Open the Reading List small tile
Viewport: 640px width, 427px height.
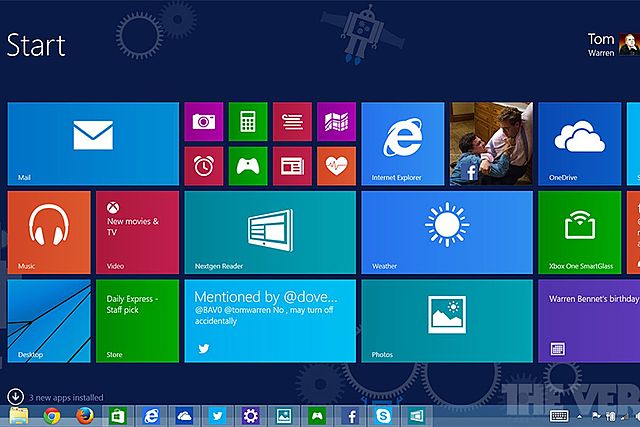point(292,121)
